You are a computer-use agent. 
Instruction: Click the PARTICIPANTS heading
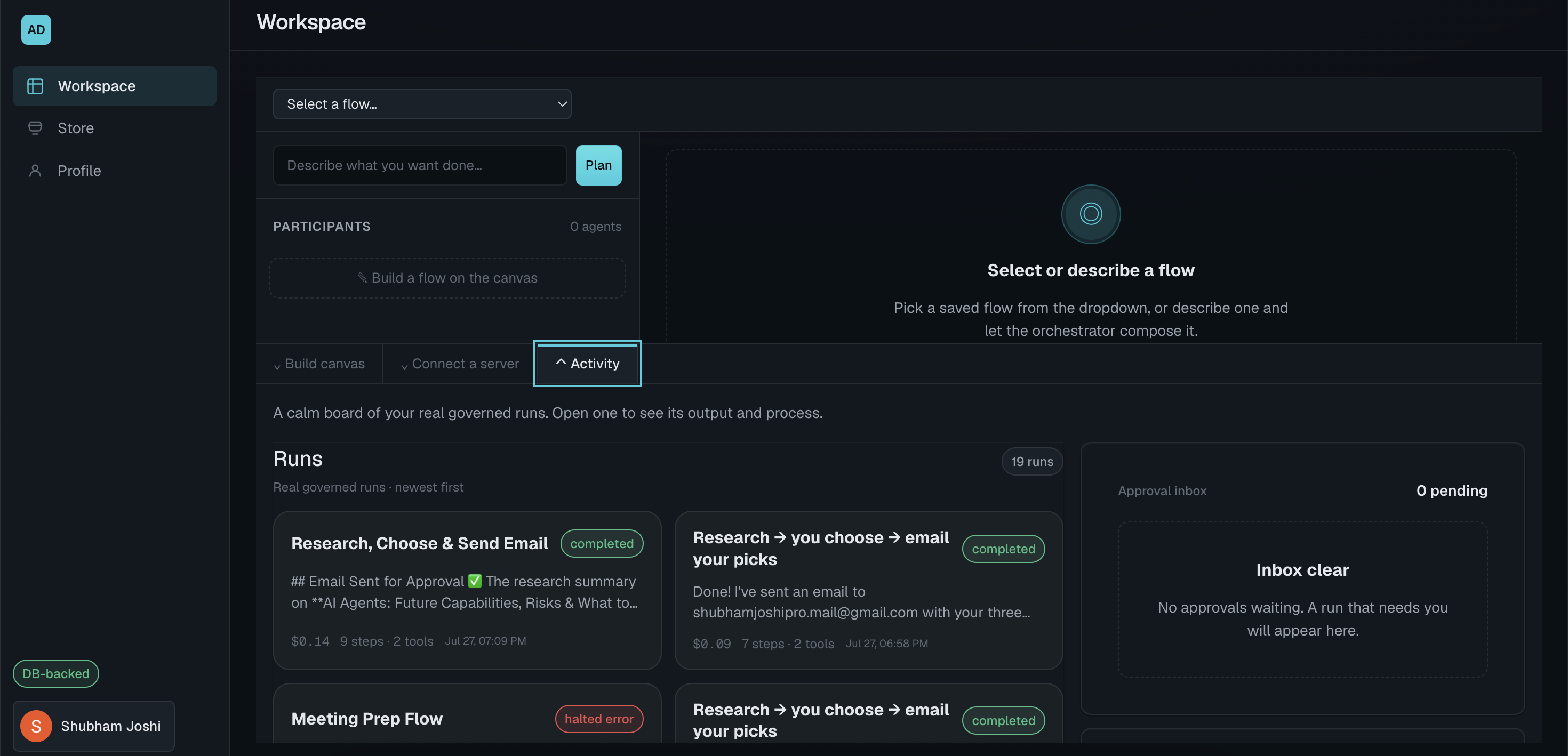322,227
